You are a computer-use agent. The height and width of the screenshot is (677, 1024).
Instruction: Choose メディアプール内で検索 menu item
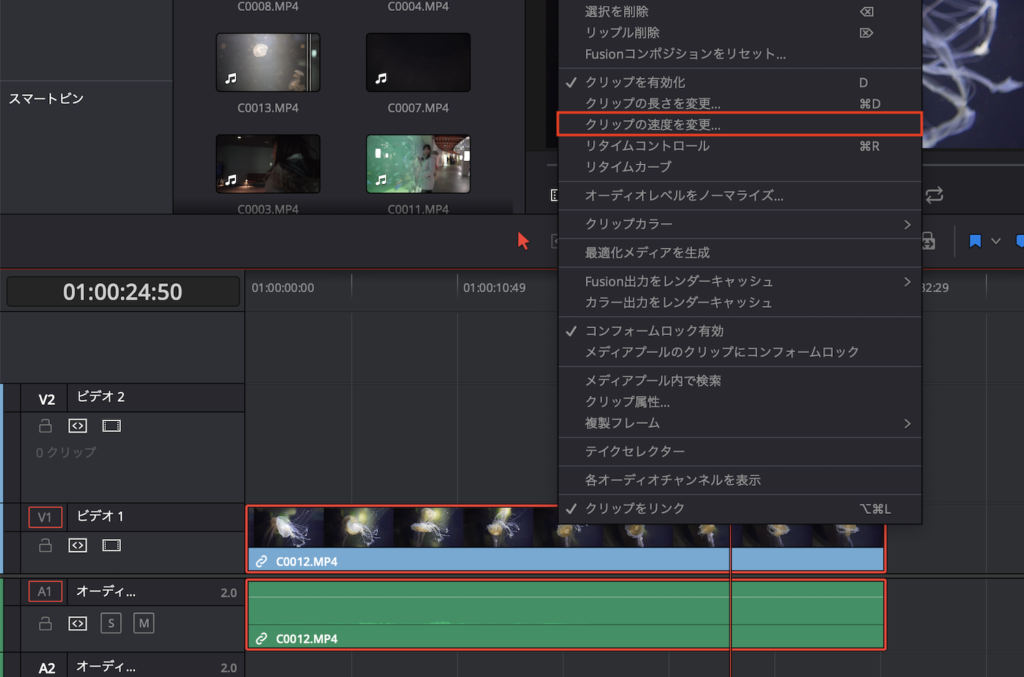tap(739, 381)
